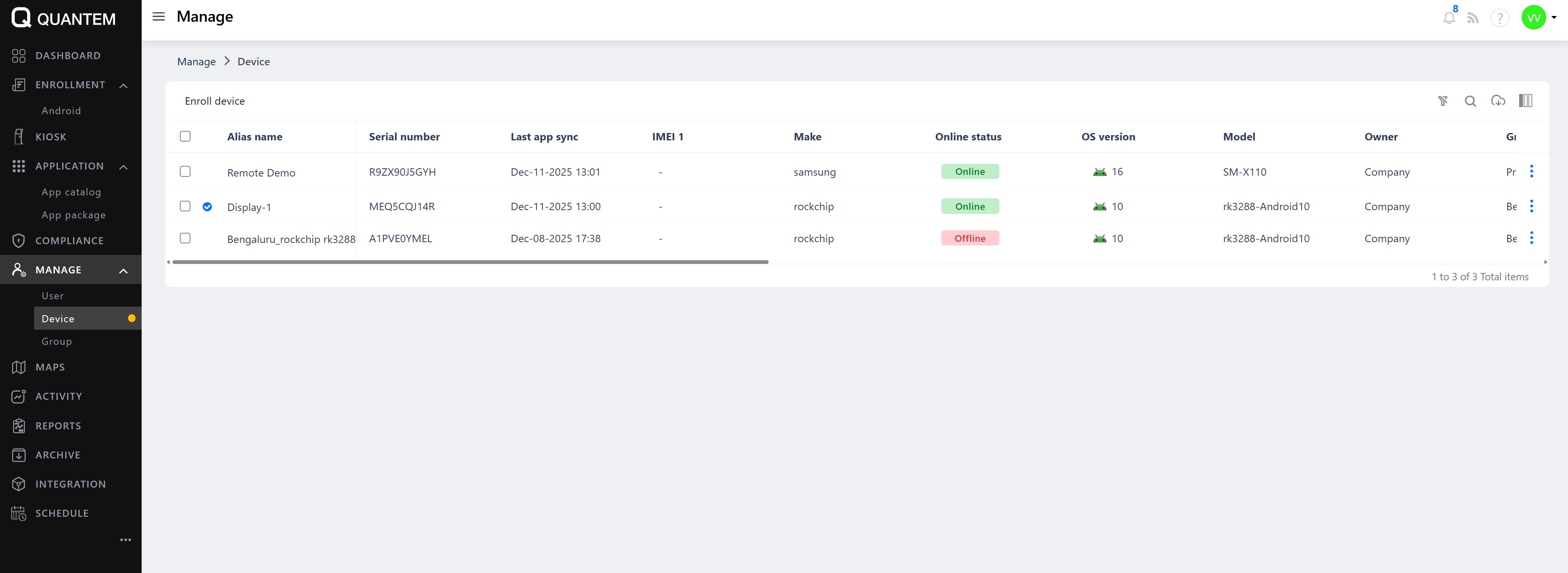
Task: Open the device search icon
Action: coord(1470,101)
